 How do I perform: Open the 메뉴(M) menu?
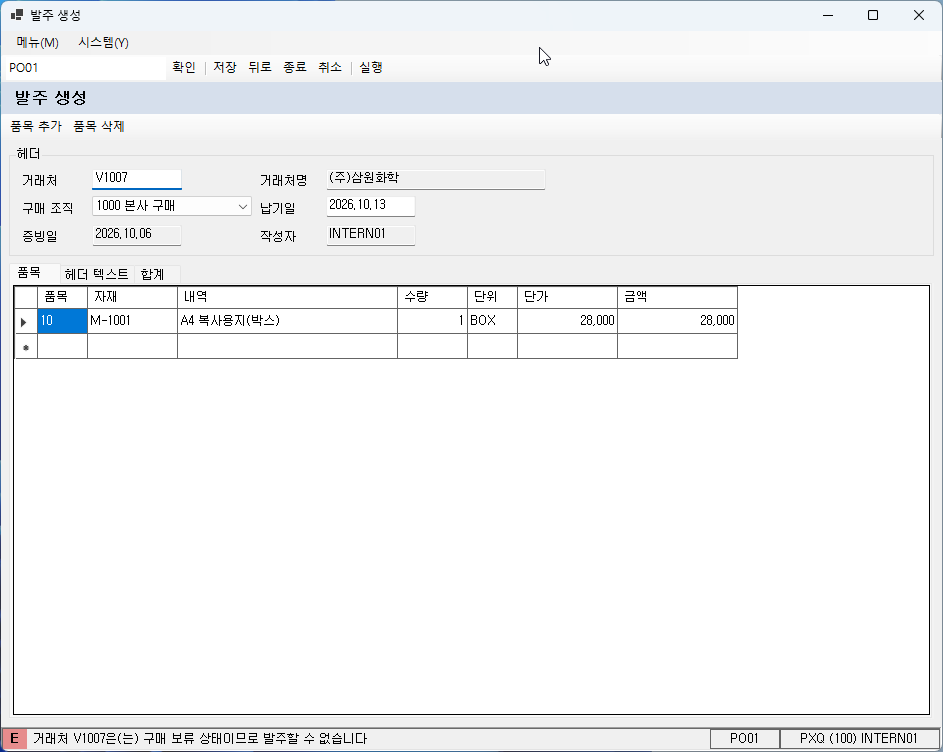click(x=37, y=43)
